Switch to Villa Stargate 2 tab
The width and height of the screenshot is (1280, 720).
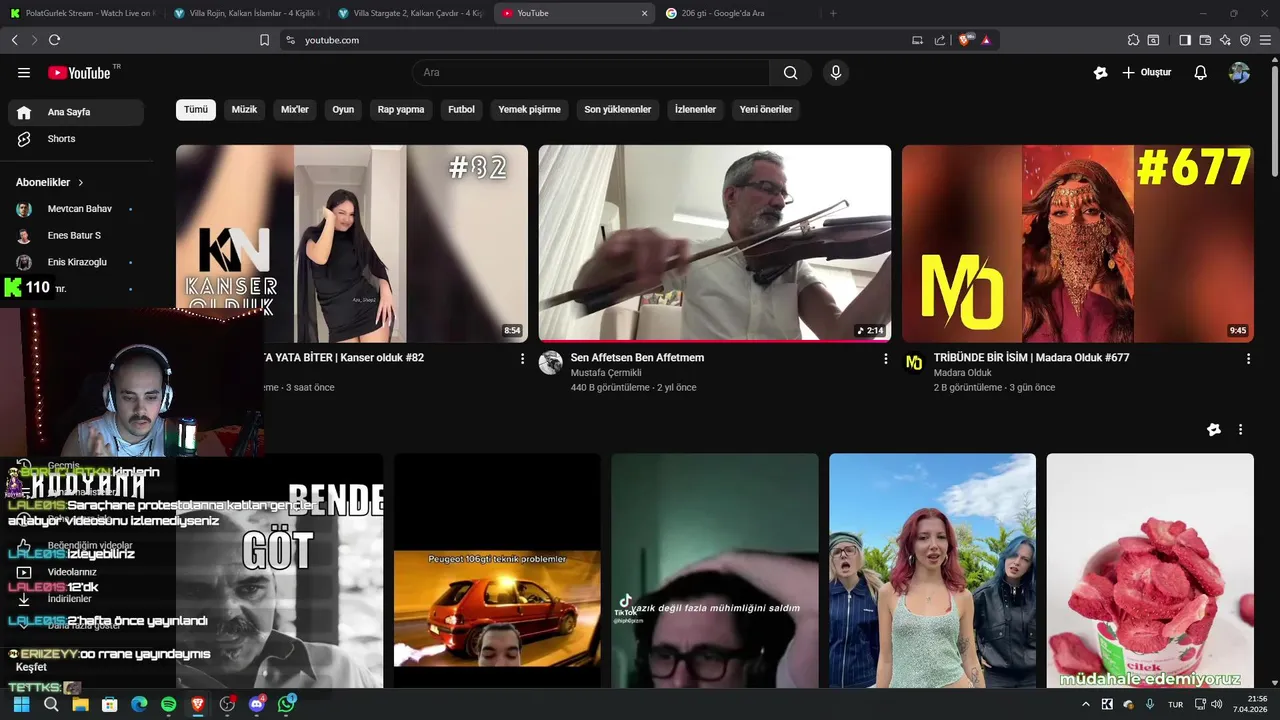[410, 13]
